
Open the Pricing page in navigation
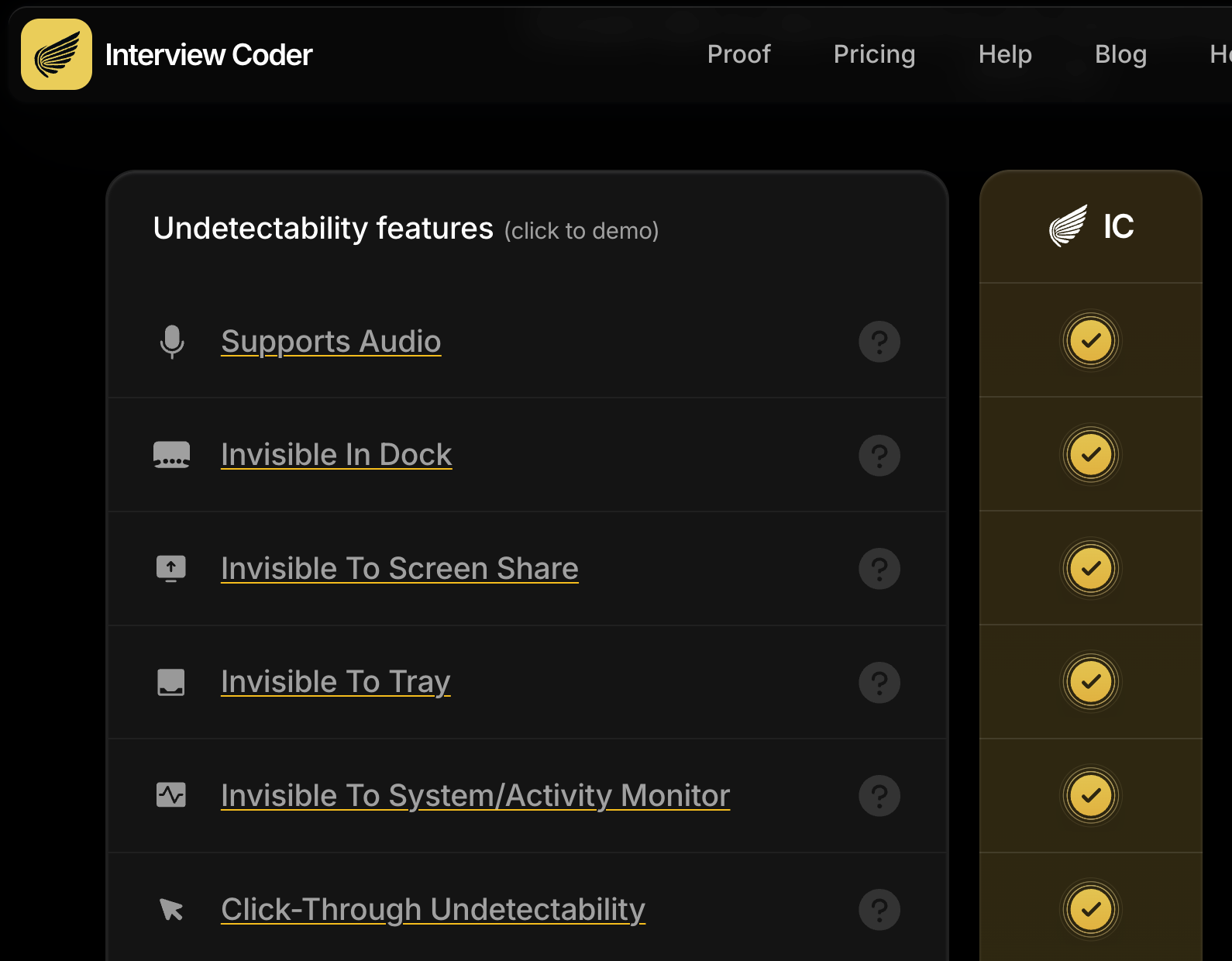[x=874, y=54]
